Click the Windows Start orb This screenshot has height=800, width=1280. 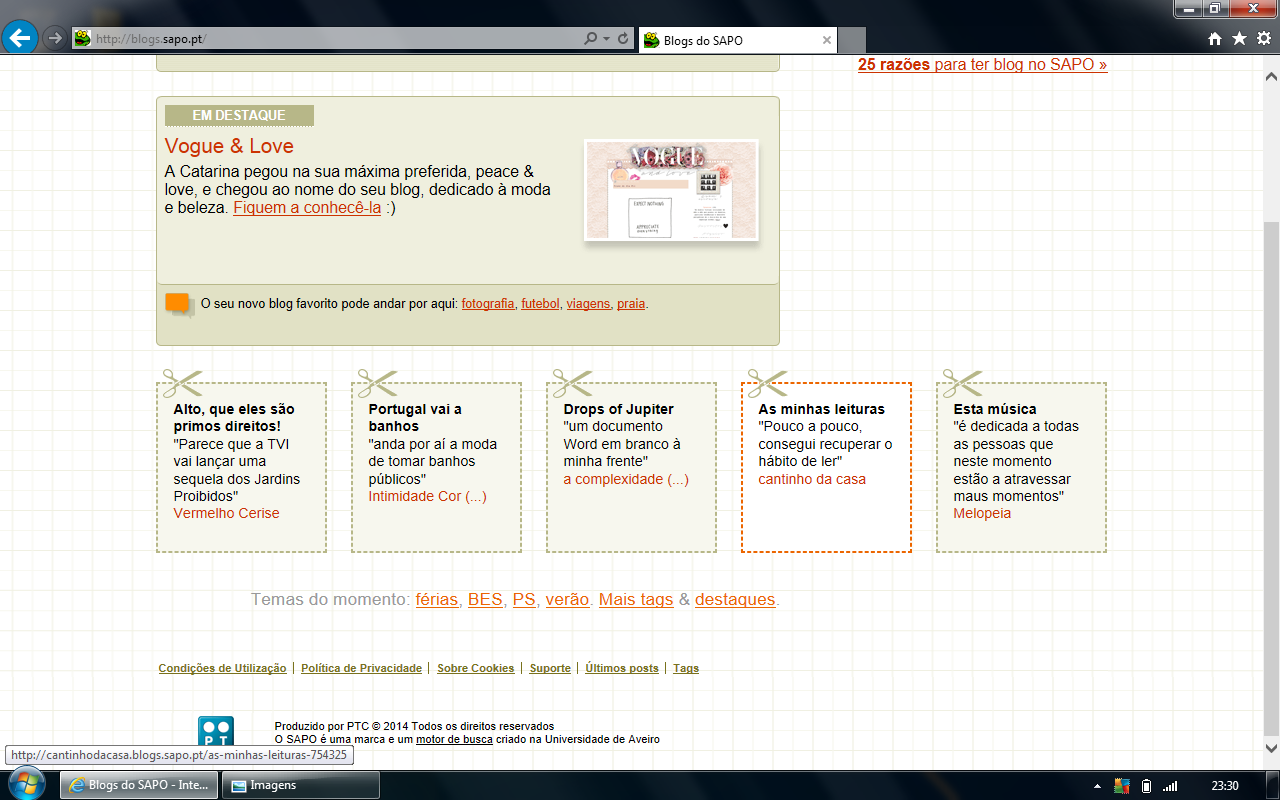[27, 784]
